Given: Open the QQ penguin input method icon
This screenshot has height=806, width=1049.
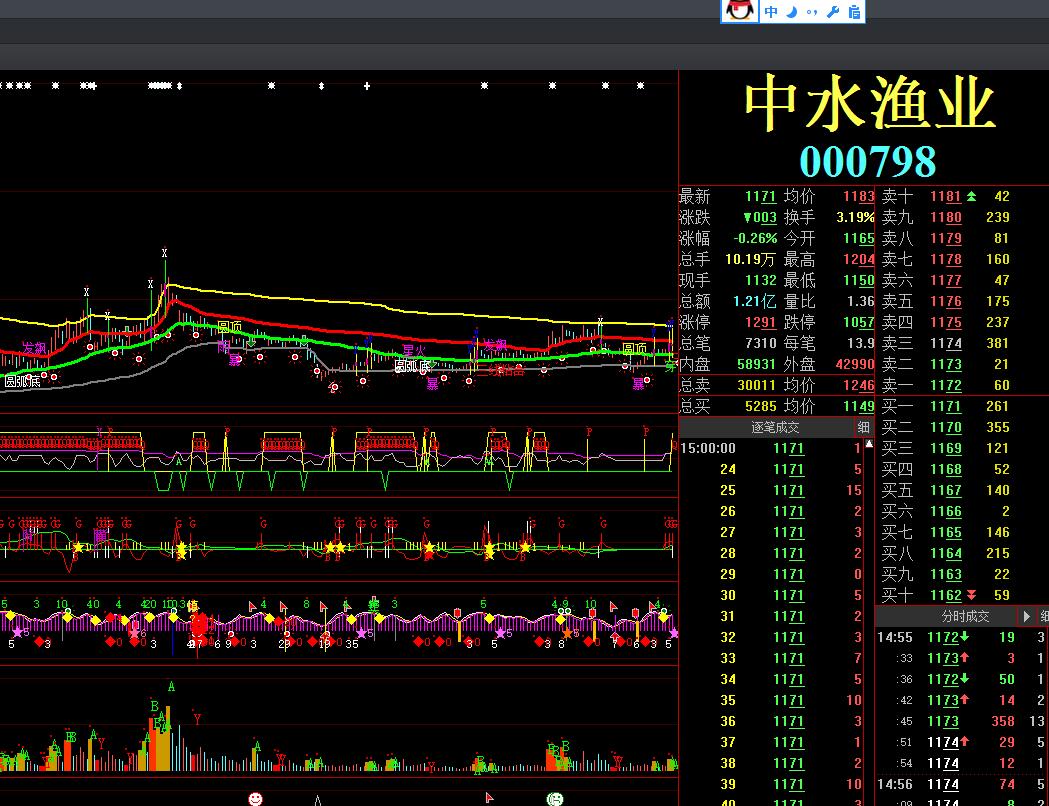Looking at the screenshot, I should pos(740,11).
